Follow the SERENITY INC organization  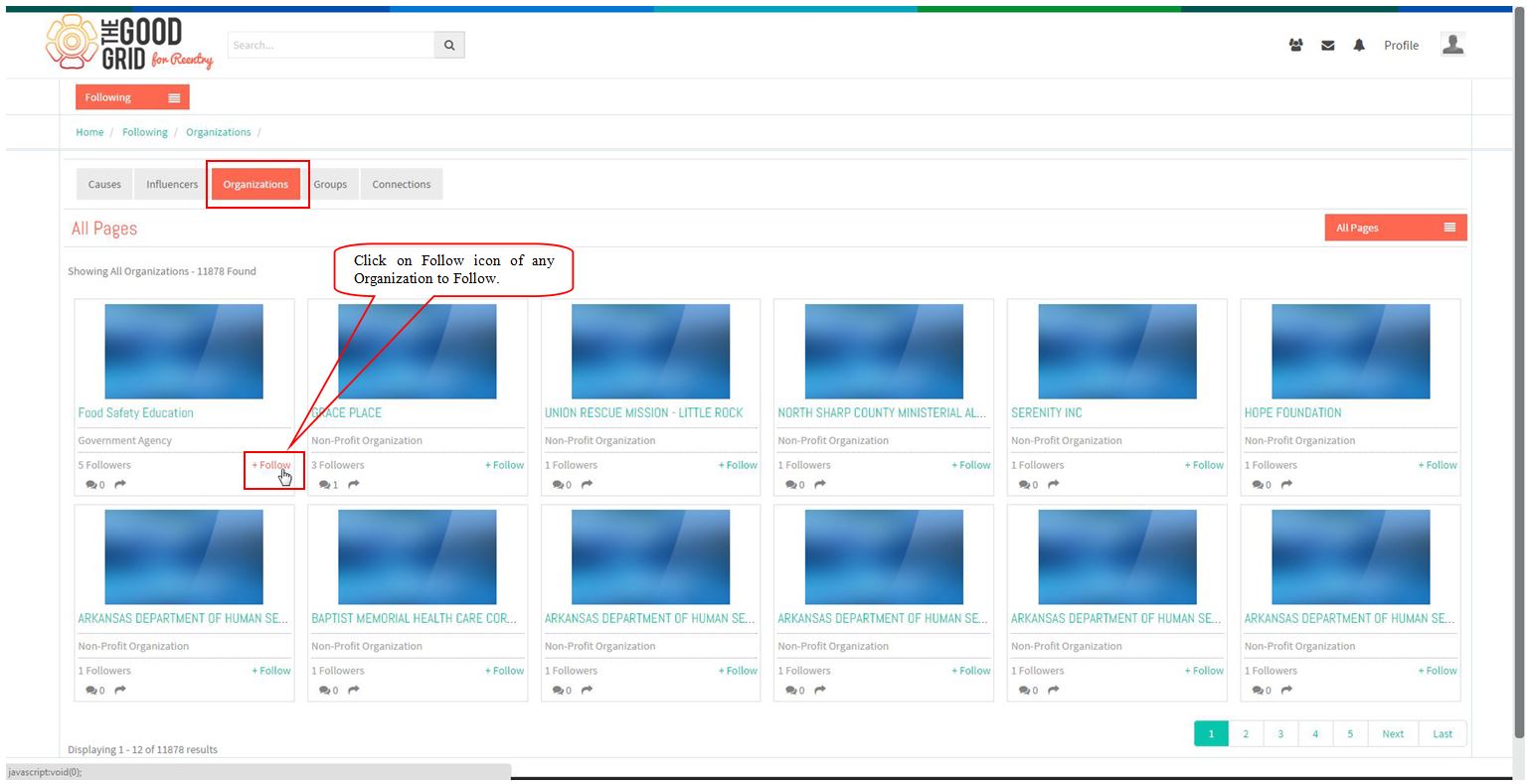pos(1204,465)
